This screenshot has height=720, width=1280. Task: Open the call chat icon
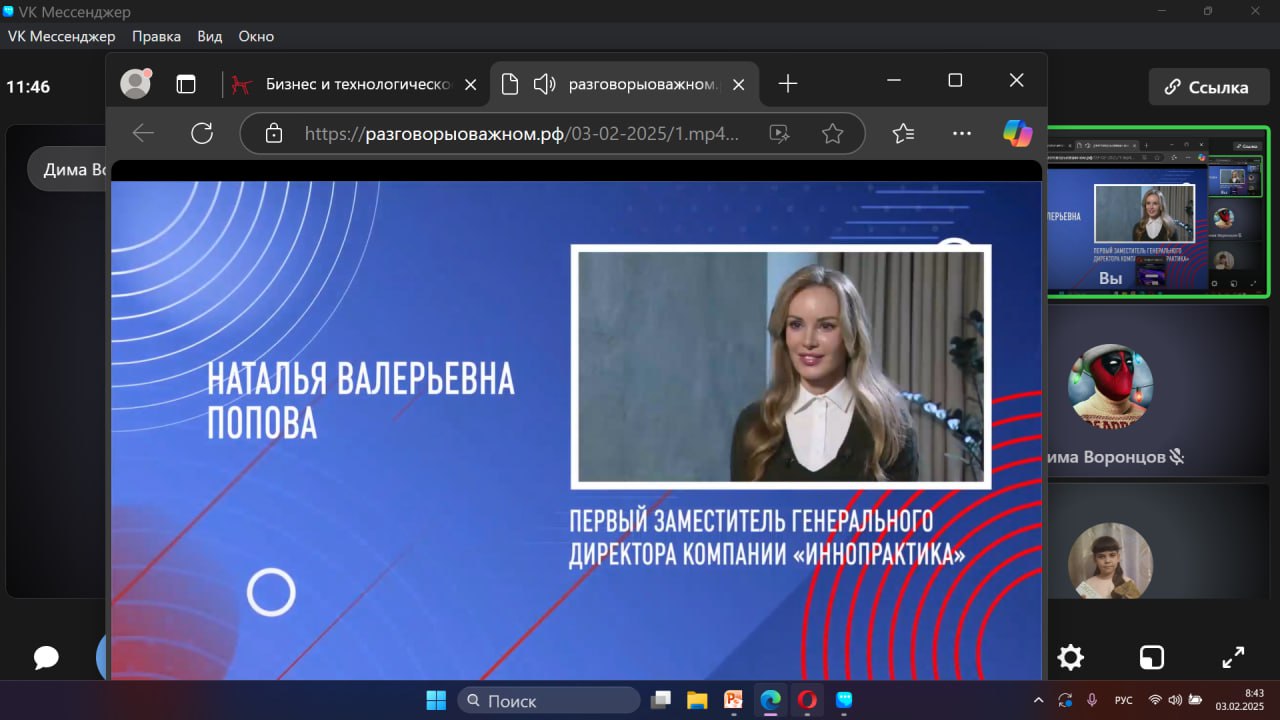46,657
